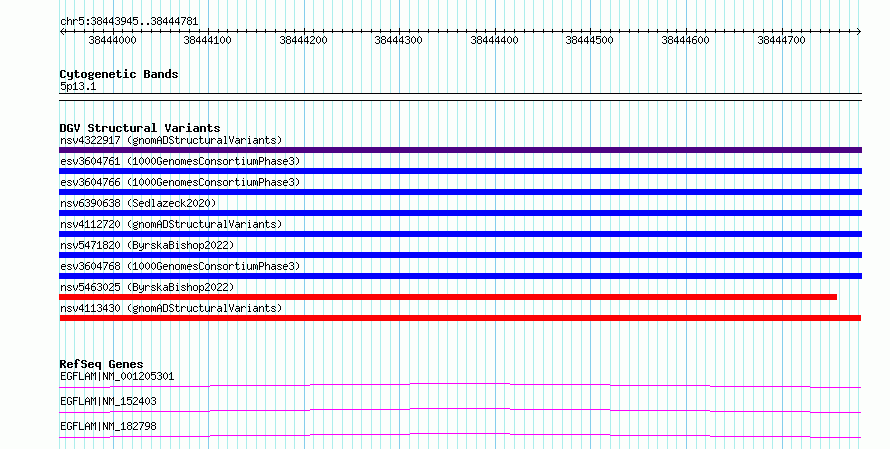This screenshot has width=890, height=449.
Task: Select the RefSeq Genes track title
Action: [x=102, y=364]
